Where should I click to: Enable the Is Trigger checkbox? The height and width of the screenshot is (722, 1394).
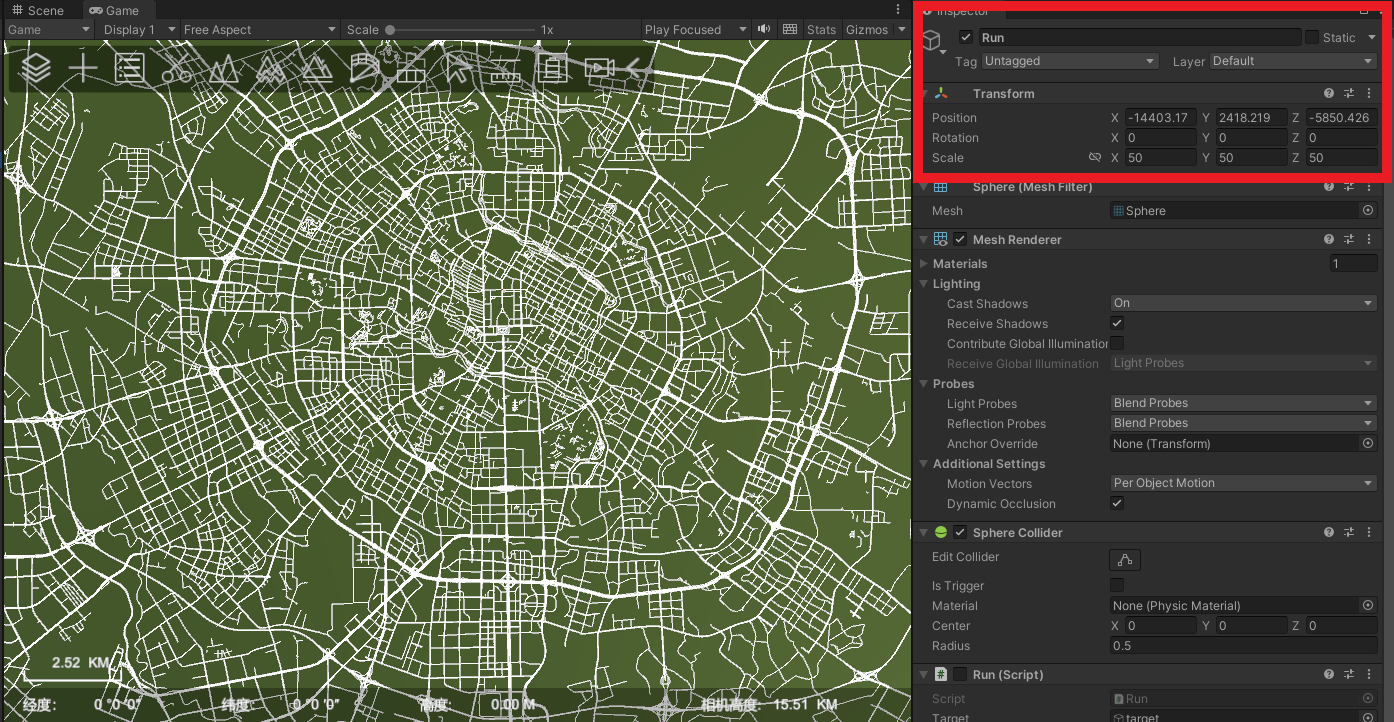point(1117,585)
